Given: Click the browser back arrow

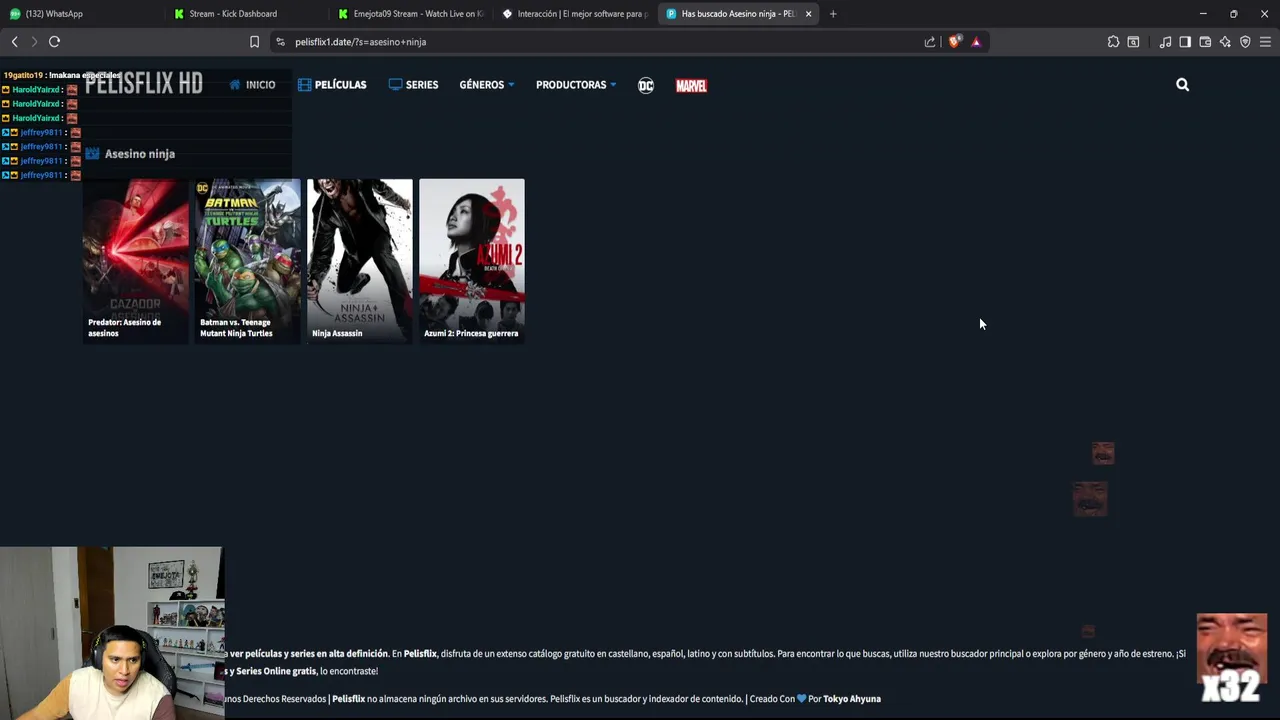Looking at the screenshot, I should [x=14, y=42].
